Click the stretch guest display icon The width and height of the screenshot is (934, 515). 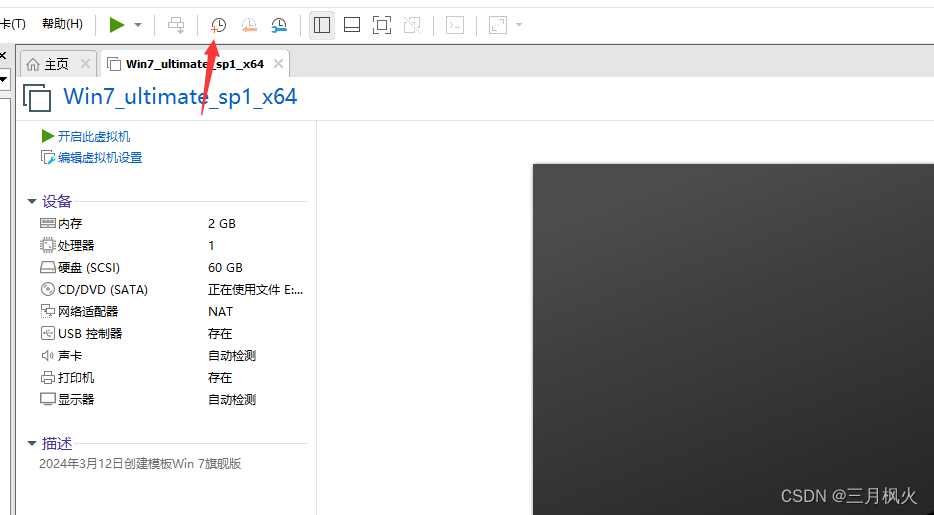pos(497,25)
